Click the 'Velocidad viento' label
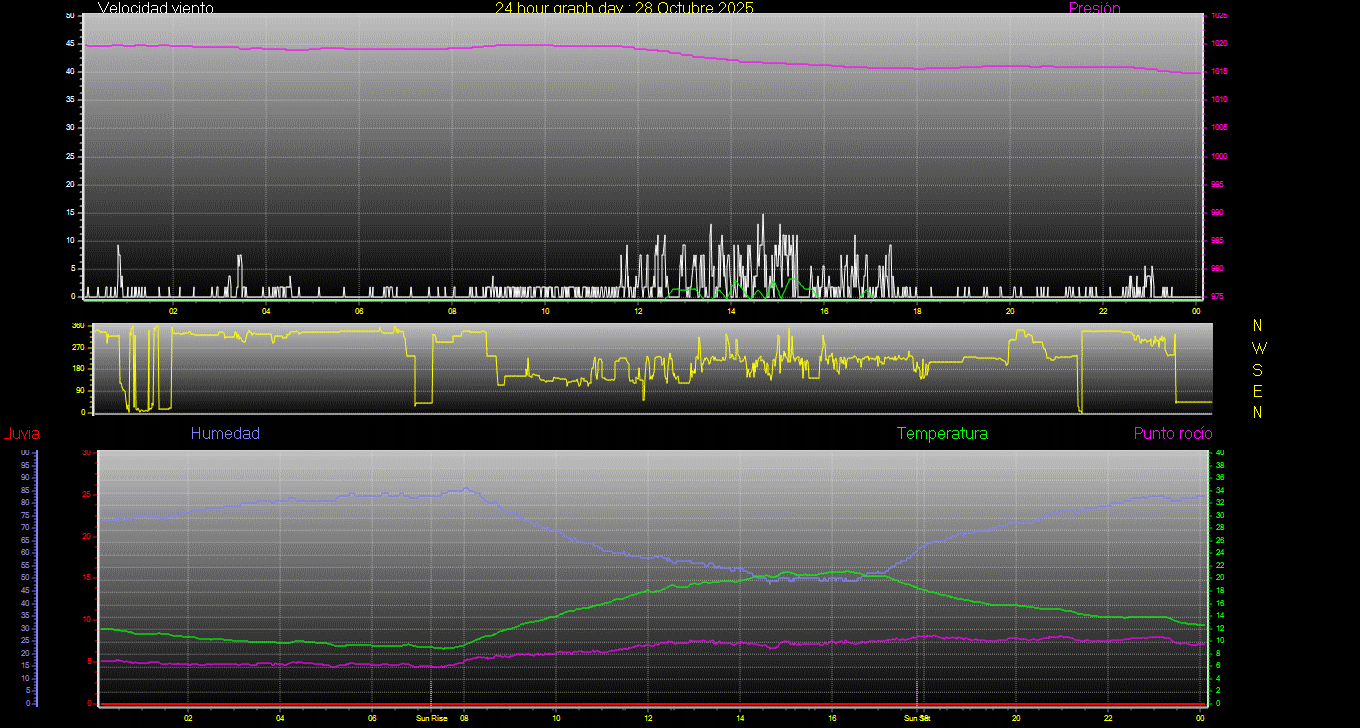 point(155,8)
